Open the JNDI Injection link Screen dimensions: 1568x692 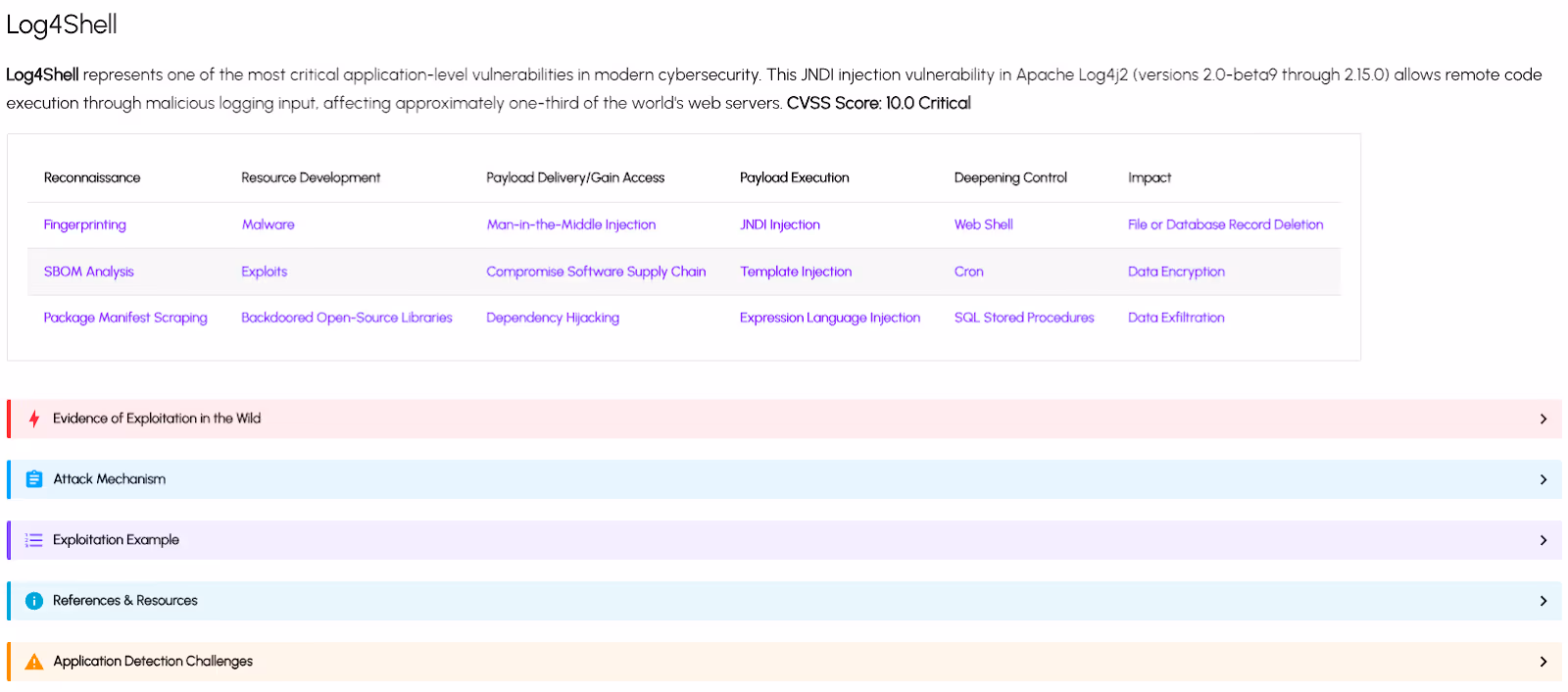[x=780, y=224]
